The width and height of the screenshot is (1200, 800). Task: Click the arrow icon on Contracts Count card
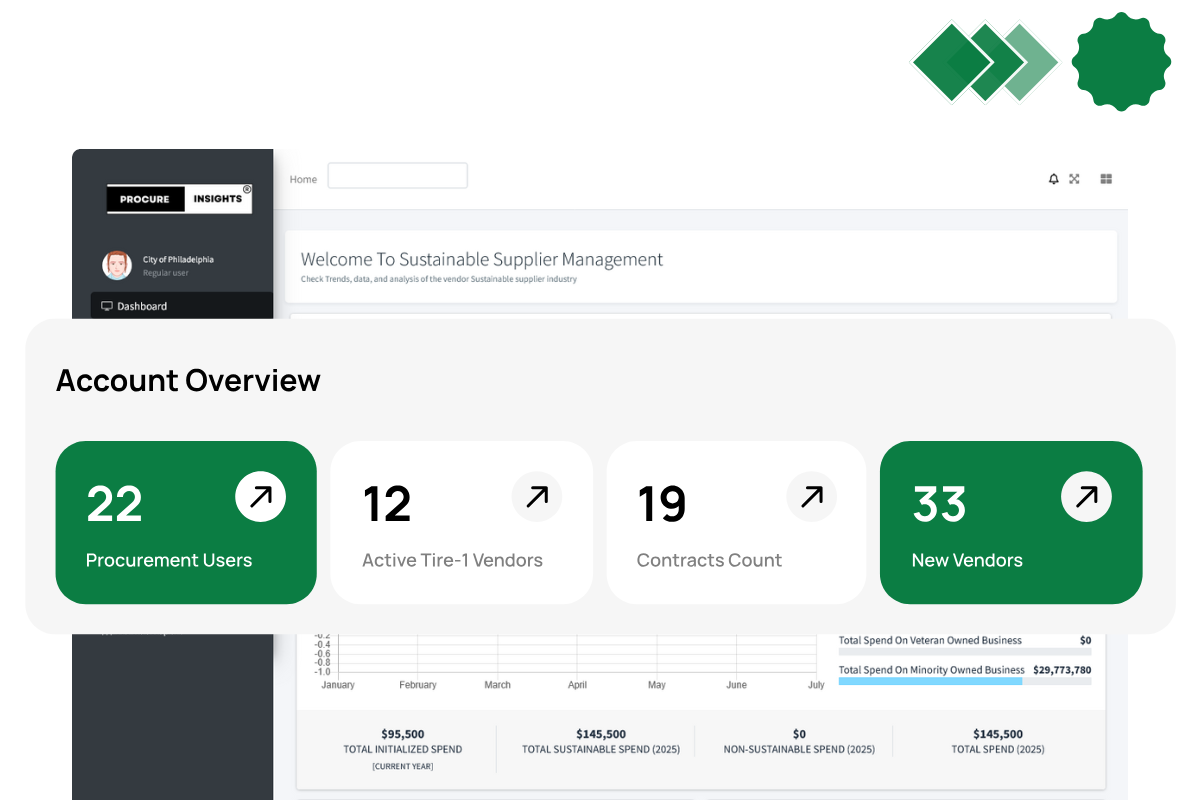[811, 496]
